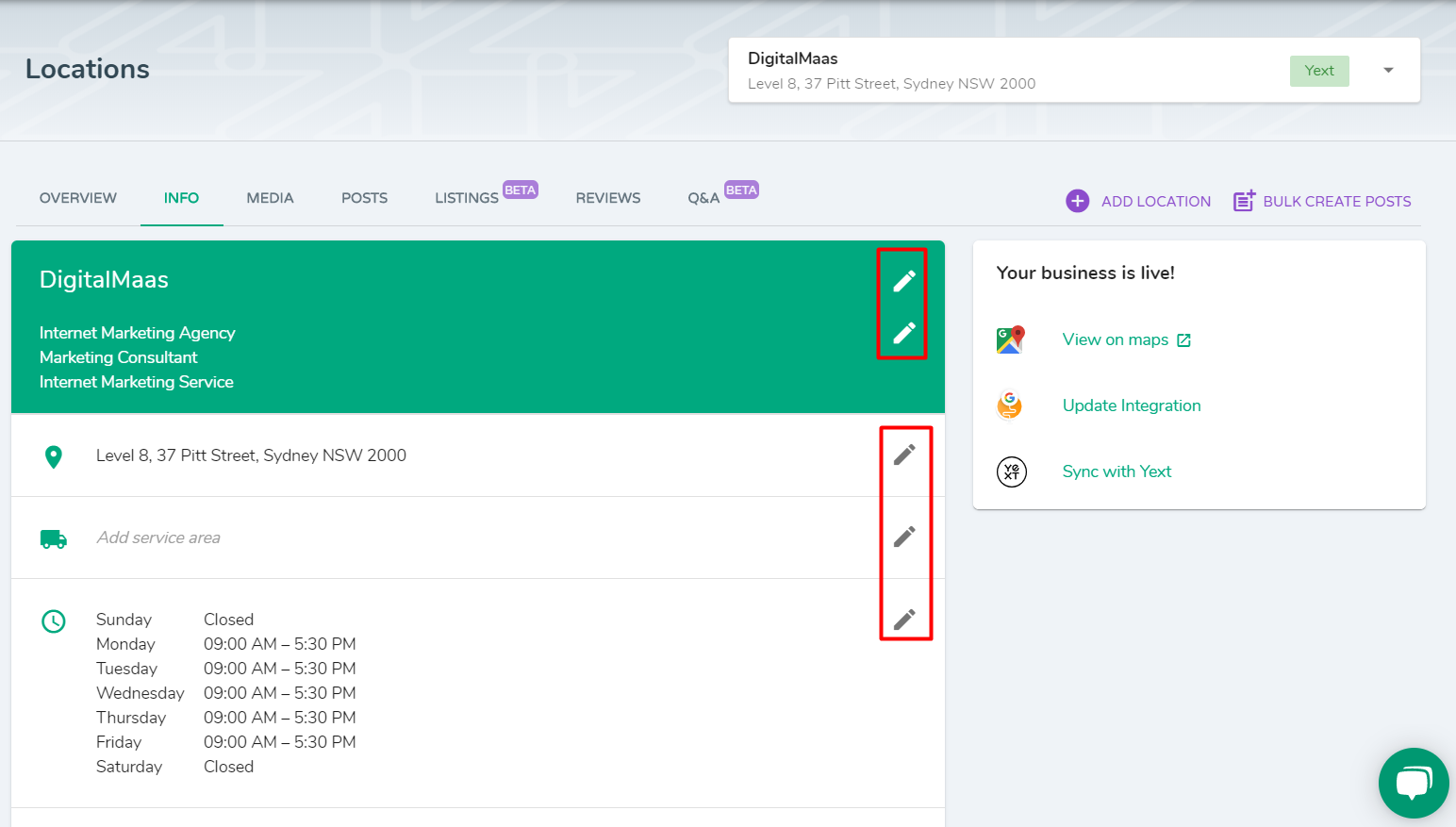
Task: Click the Google integration icon
Action: [x=1009, y=405]
